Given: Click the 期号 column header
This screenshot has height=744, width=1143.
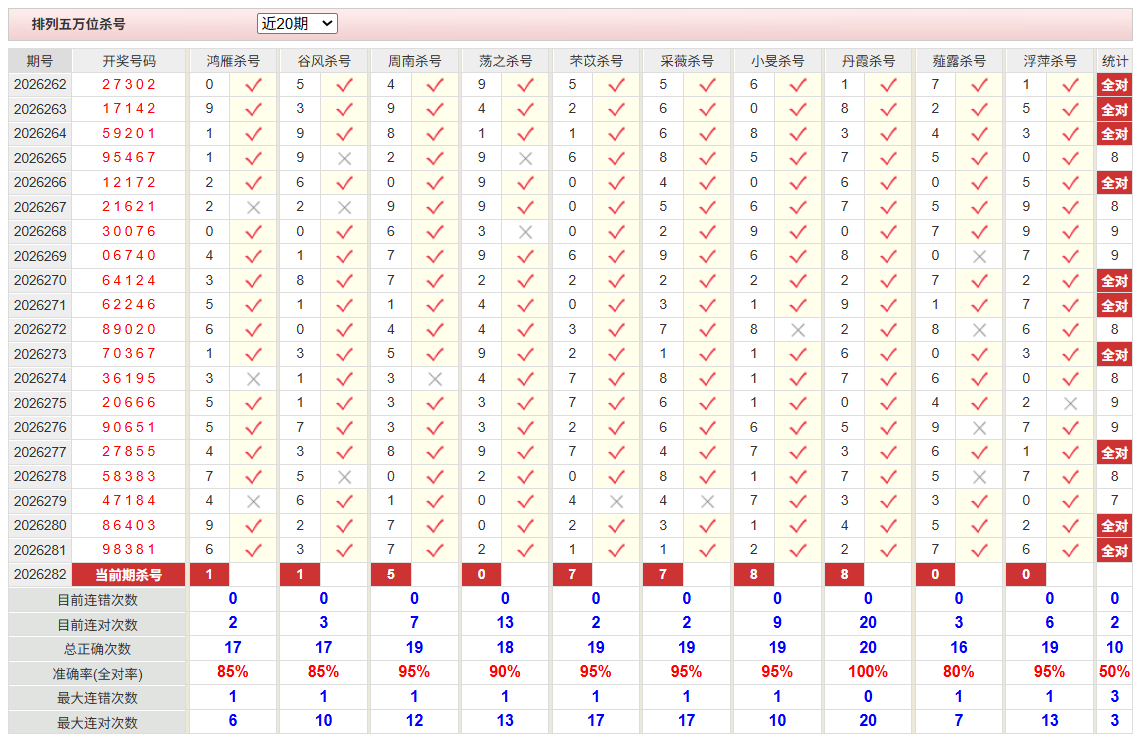Looking at the screenshot, I should [x=40, y=61].
